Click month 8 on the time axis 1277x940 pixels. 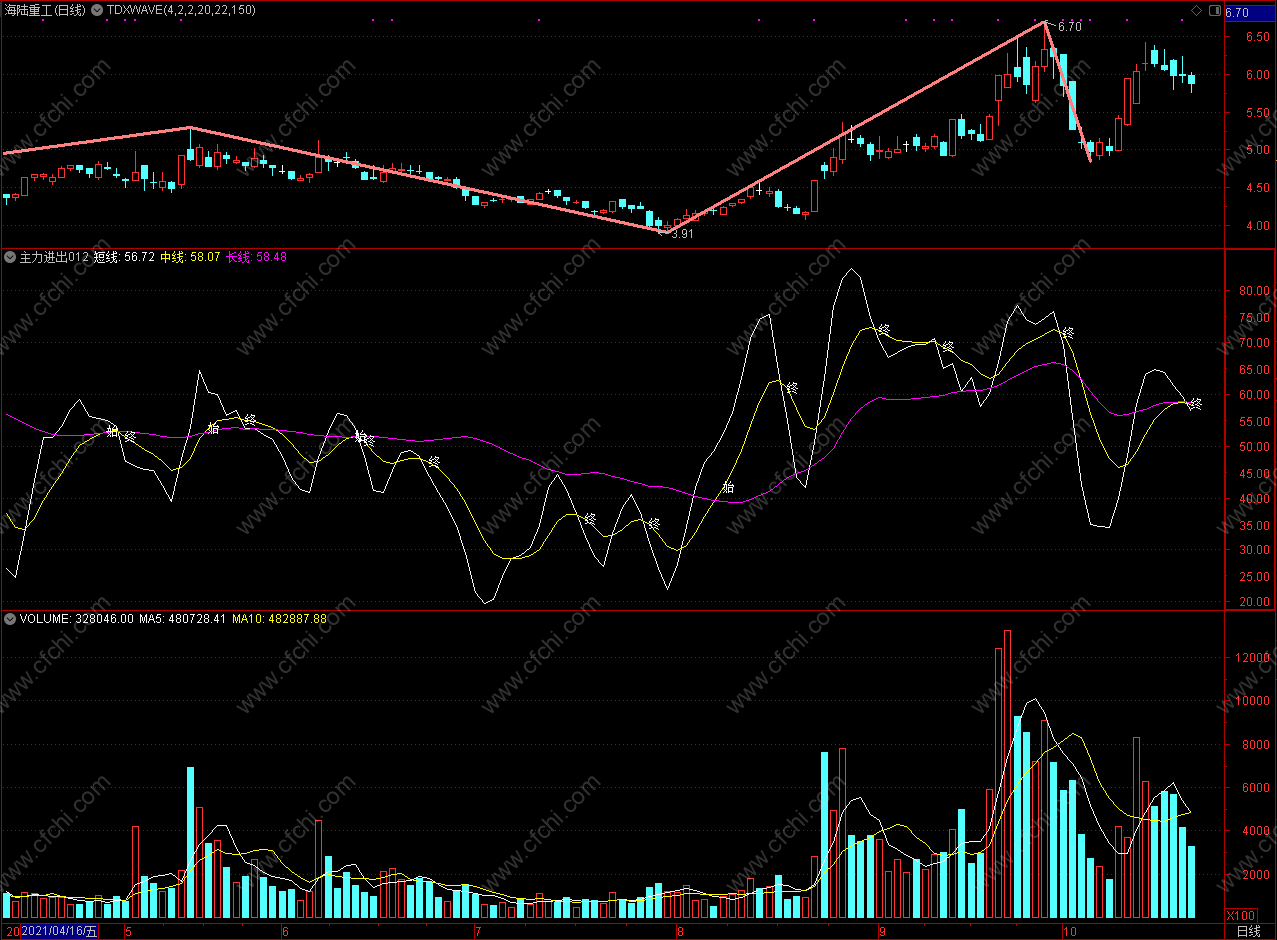(680, 931)
